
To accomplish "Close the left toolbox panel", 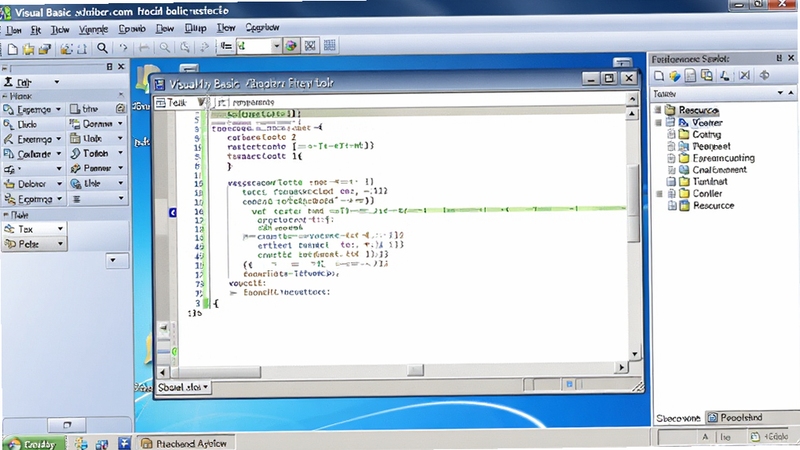I will (121, 66).
